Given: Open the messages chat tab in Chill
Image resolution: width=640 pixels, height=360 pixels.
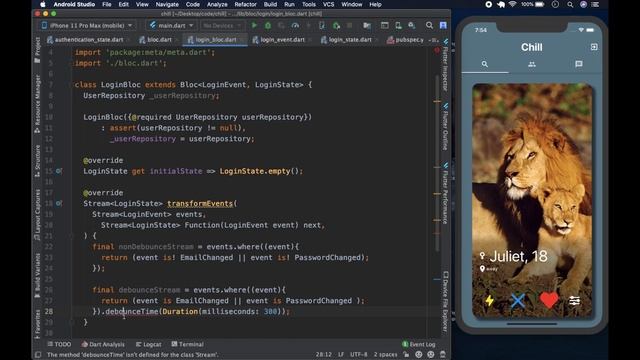Looking at the screenshot, I should [578, 64].
